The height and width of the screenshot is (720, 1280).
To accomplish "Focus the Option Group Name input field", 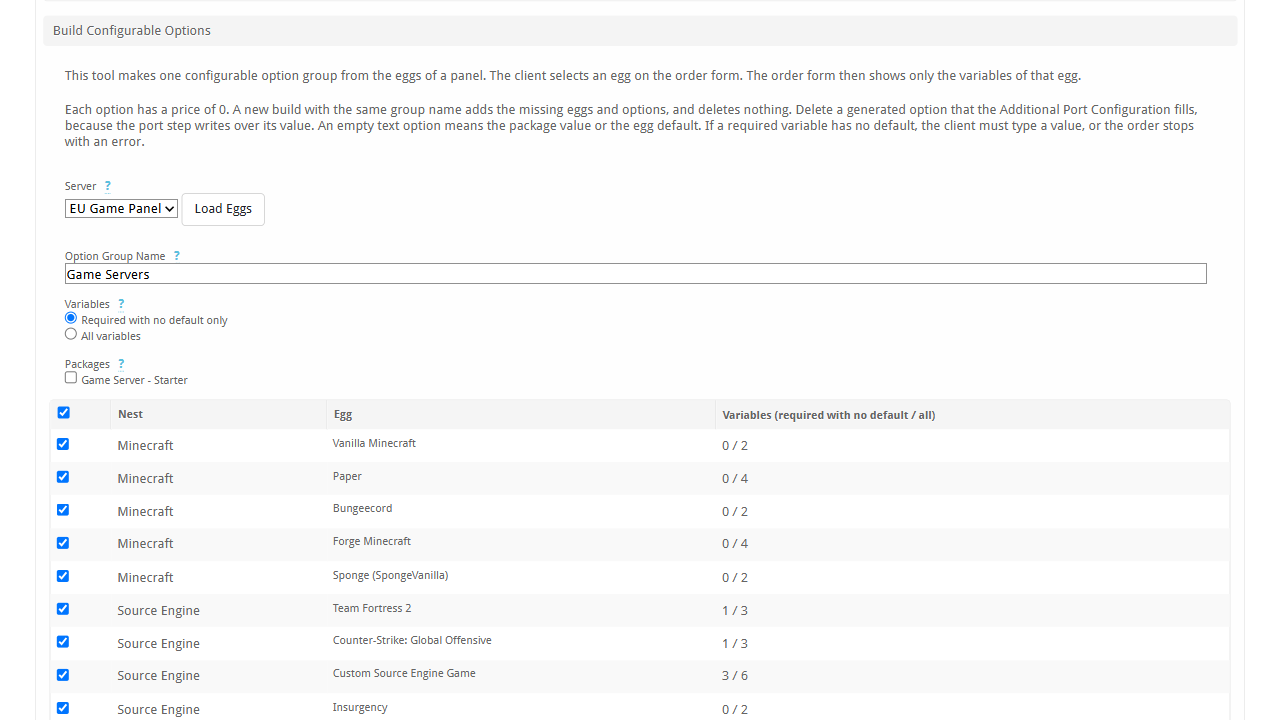I will 636,274.
